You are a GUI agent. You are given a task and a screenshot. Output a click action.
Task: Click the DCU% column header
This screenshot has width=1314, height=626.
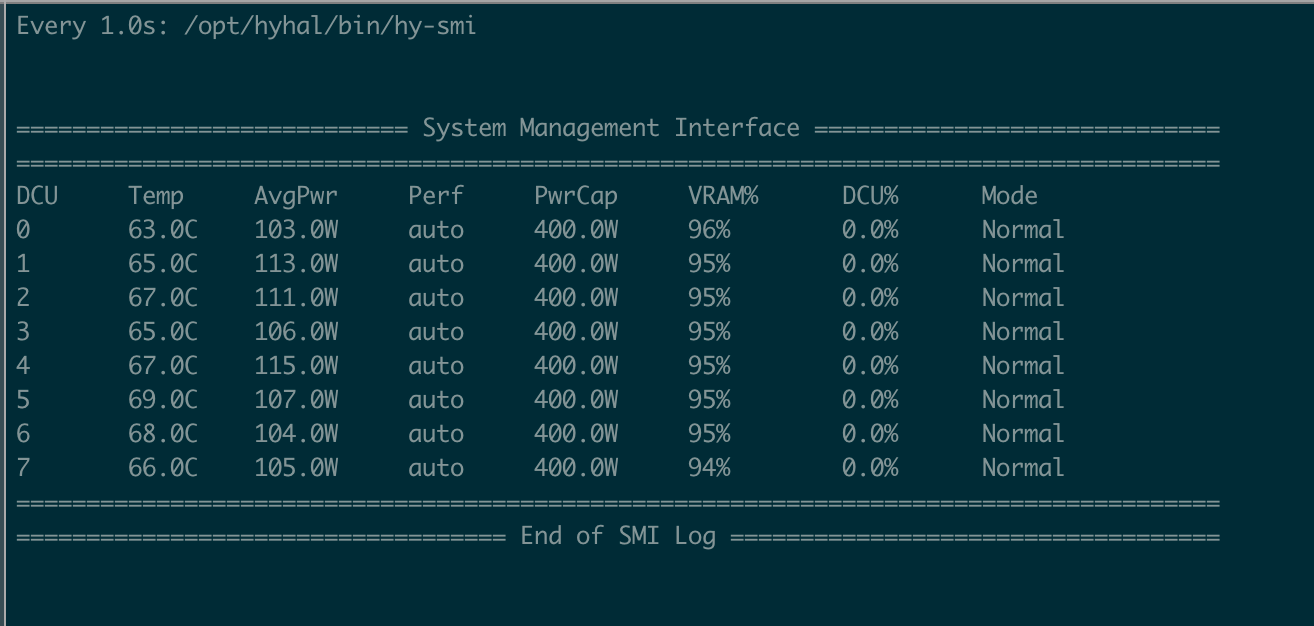(x=870, y=196)
